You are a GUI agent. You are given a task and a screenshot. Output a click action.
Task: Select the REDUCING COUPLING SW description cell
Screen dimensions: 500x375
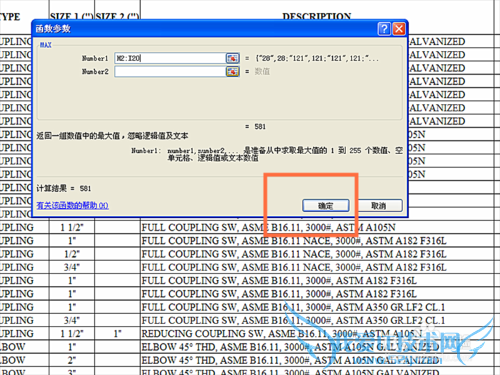coord(317,334)
